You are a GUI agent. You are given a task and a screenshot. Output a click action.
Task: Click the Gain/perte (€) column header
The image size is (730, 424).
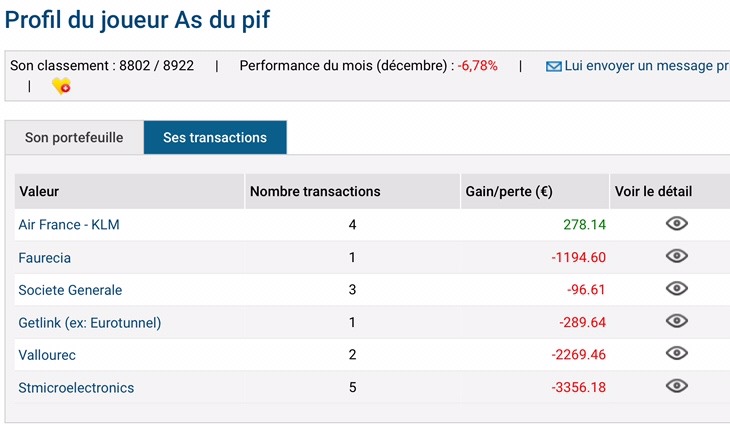point(509,191)
